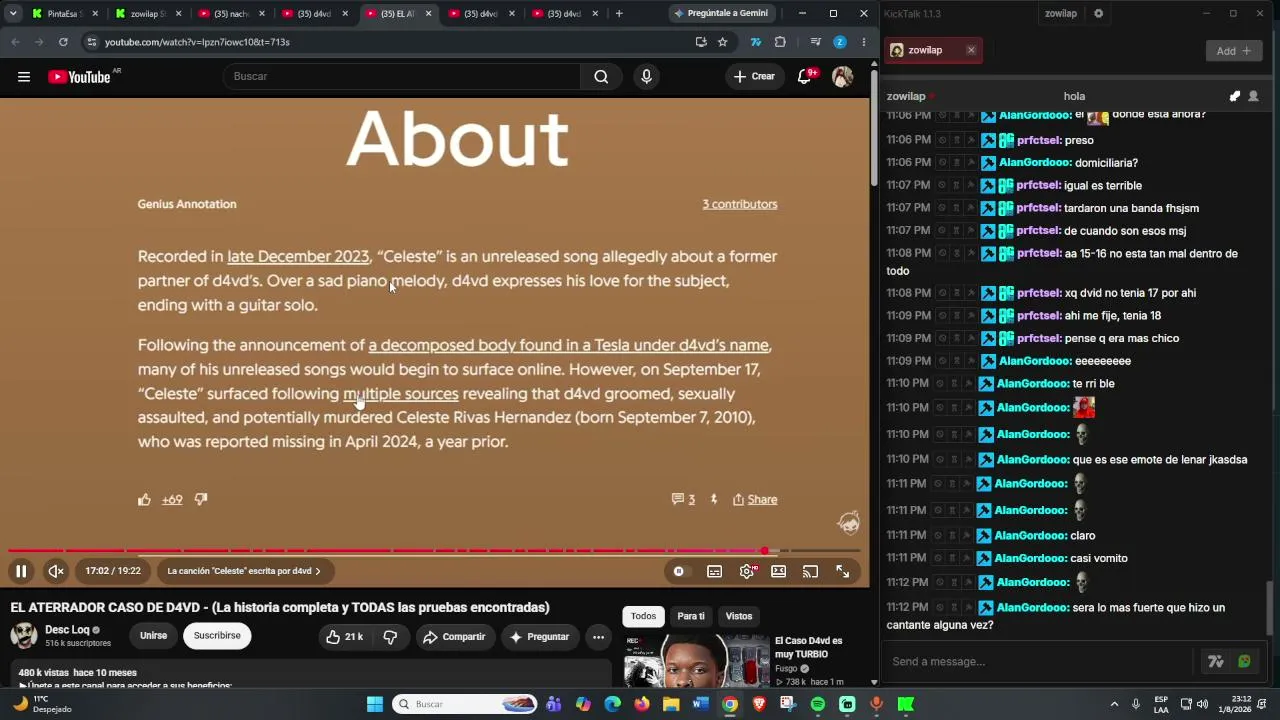Go to the YouTube home logo
This screenshot has height=720, width=1280.
point(80,77)
